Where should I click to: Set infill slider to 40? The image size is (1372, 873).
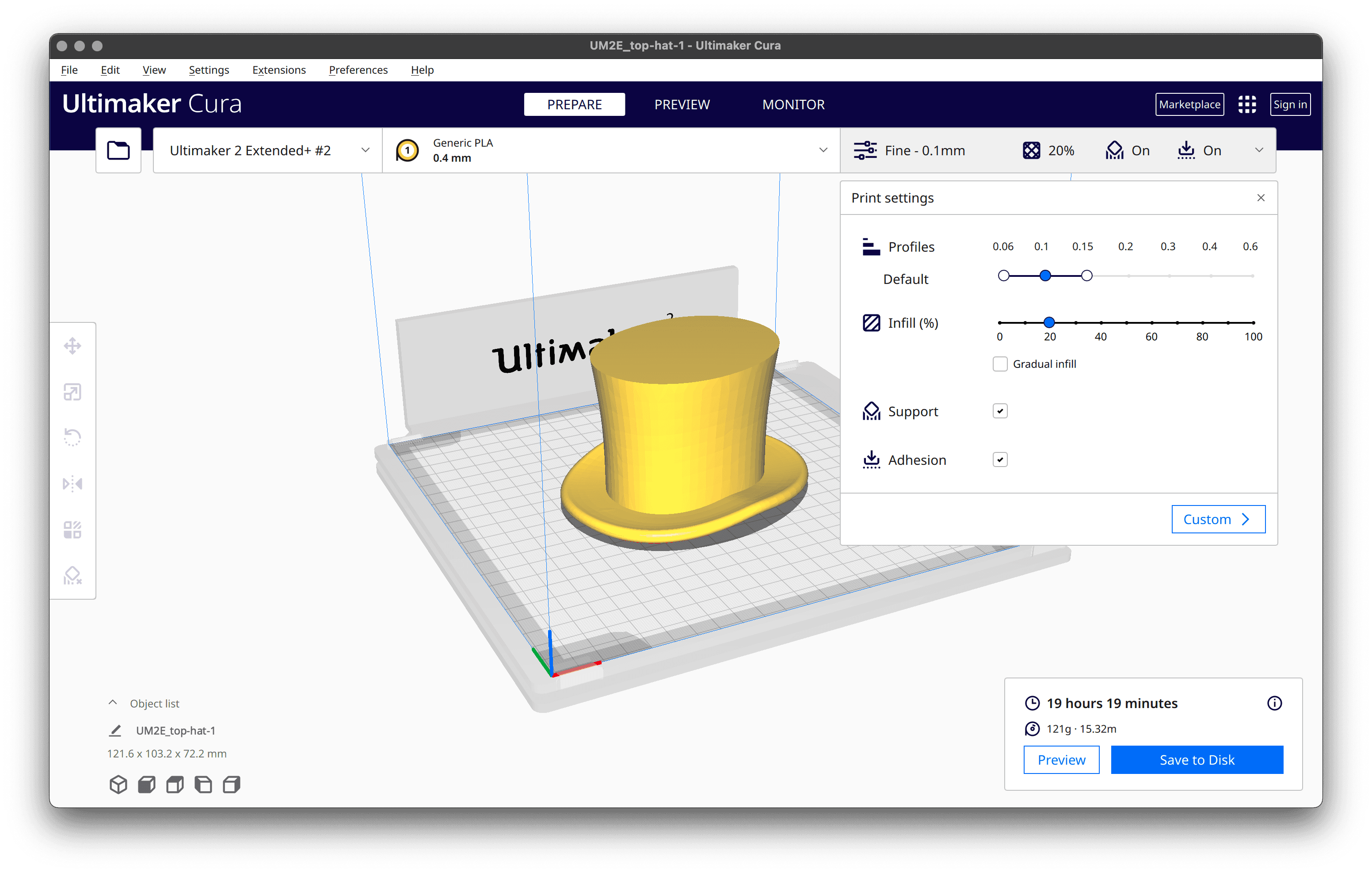(1101, 323)
